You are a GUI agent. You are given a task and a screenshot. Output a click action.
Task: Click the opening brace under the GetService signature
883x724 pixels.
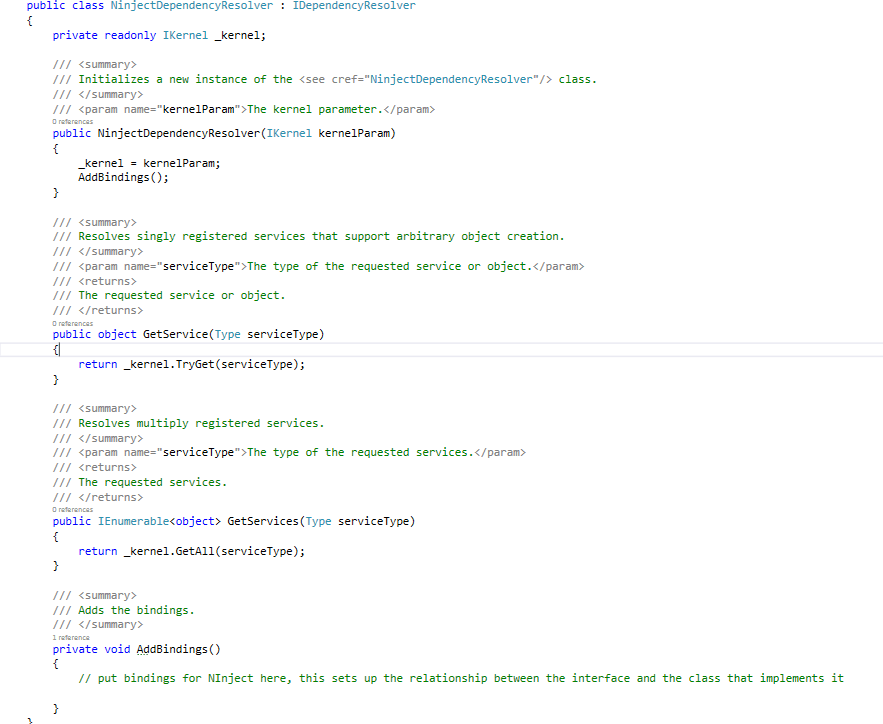pos(56,350)
